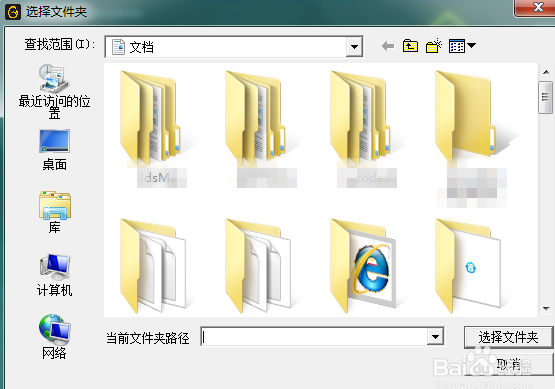Screen dimensions: 555x389
Task: Open the view menu icon
Action: [462, 46]
